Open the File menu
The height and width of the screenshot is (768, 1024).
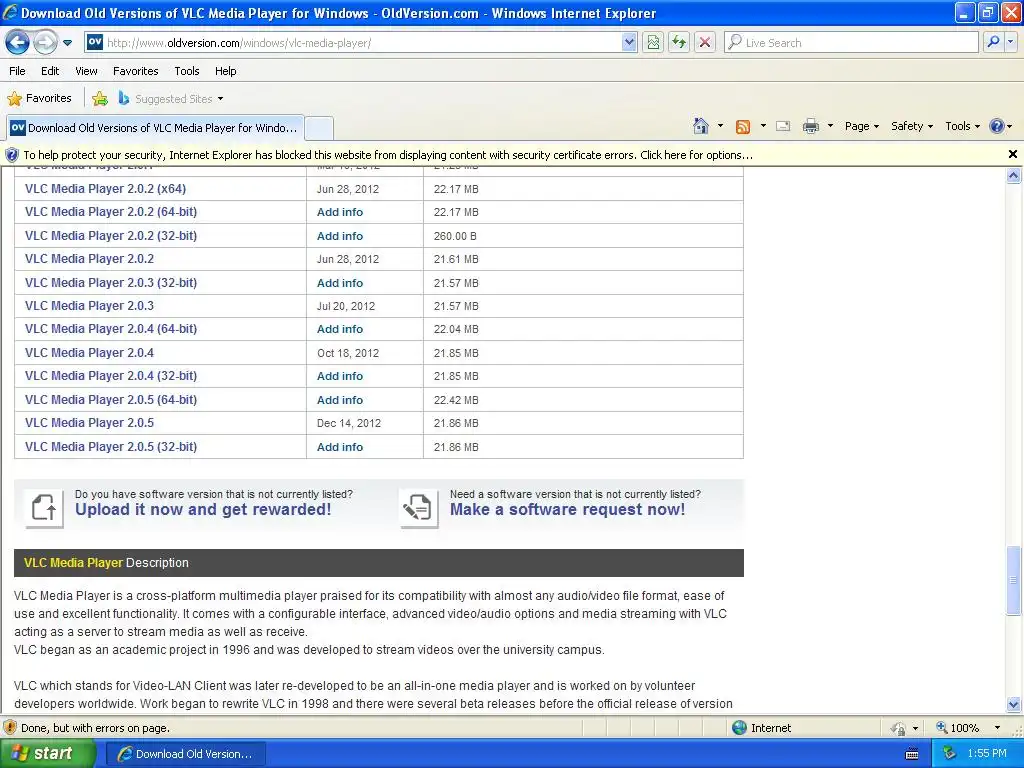18,71
